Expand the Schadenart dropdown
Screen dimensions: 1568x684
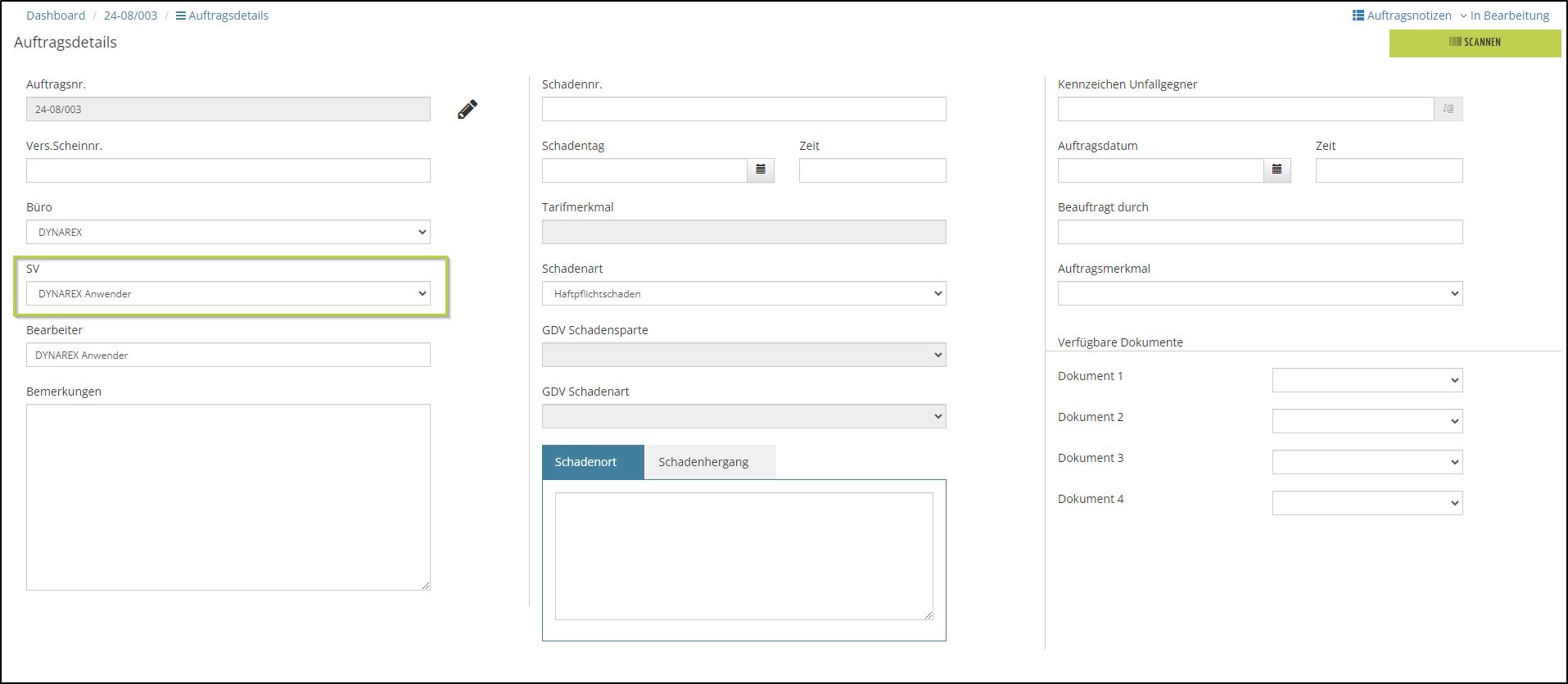coord(743,293)
